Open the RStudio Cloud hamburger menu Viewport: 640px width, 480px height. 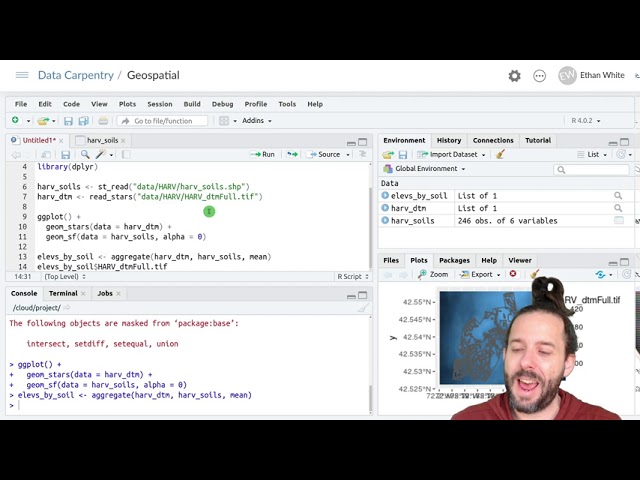[22, 75]
